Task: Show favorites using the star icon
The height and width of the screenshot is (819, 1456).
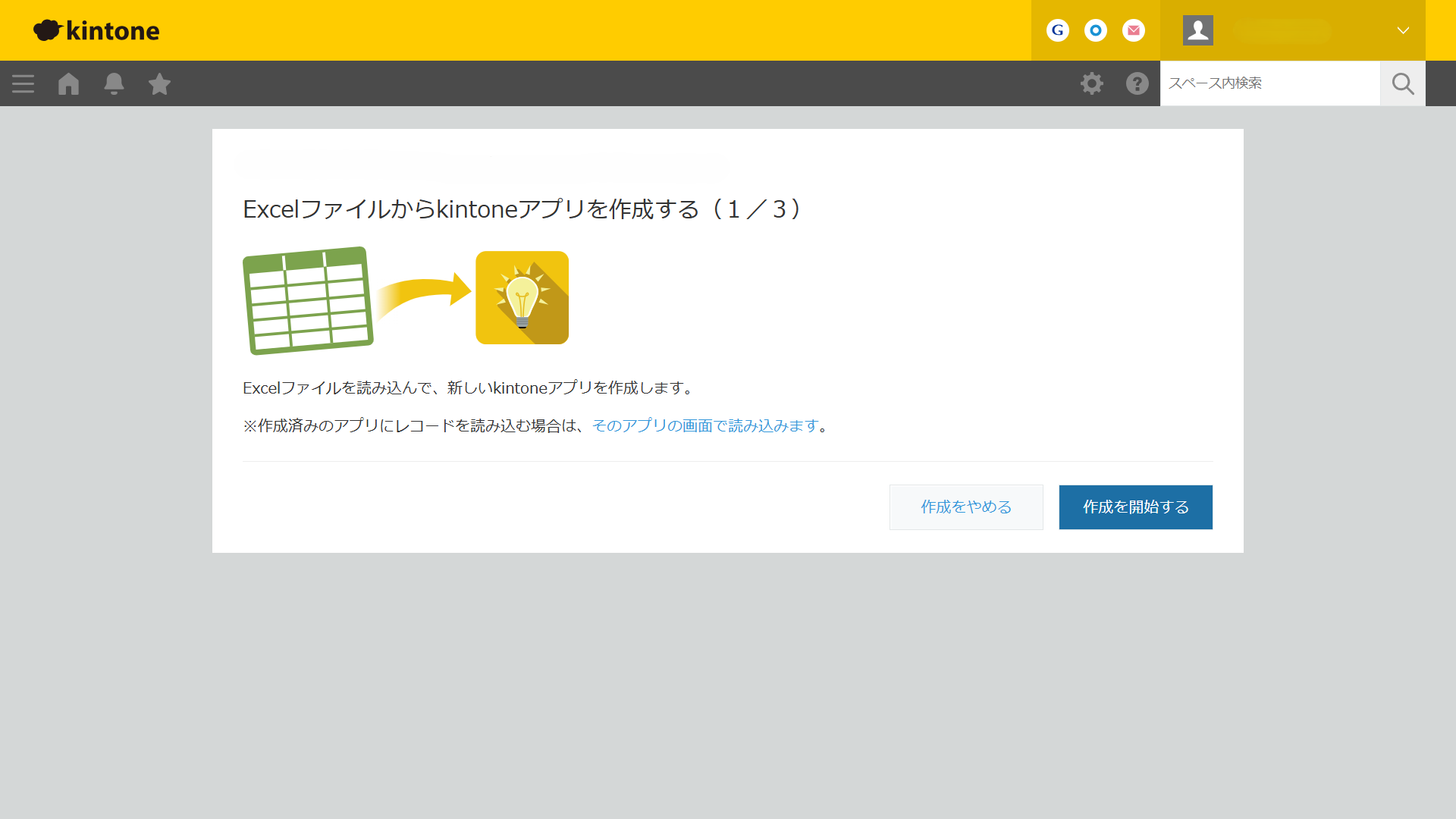Action: [x=159, y=83]
